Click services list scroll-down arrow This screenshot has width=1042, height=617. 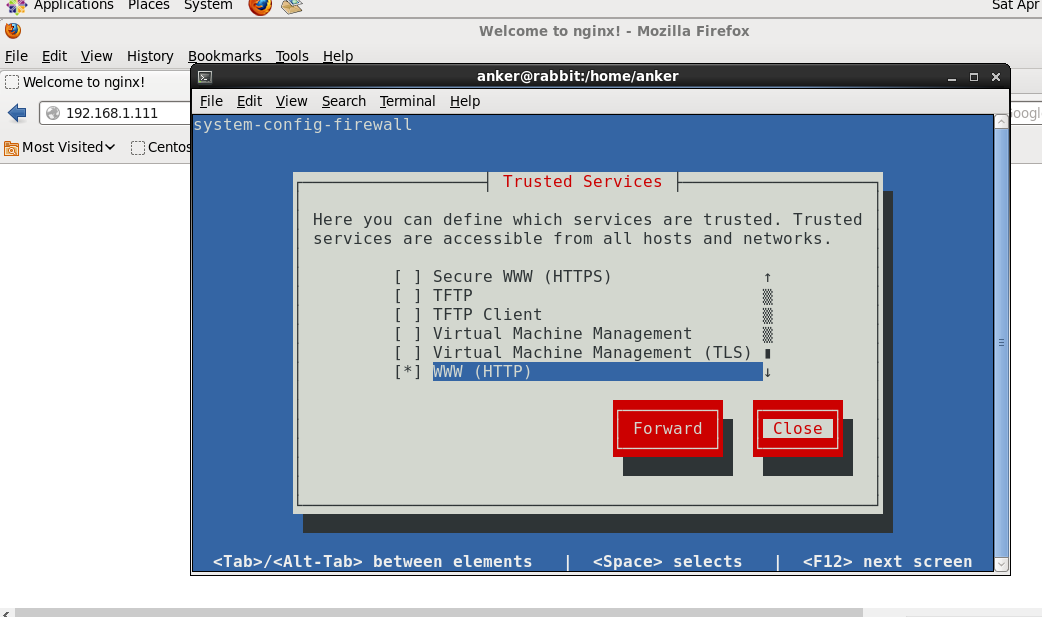(x=768, y=372)
